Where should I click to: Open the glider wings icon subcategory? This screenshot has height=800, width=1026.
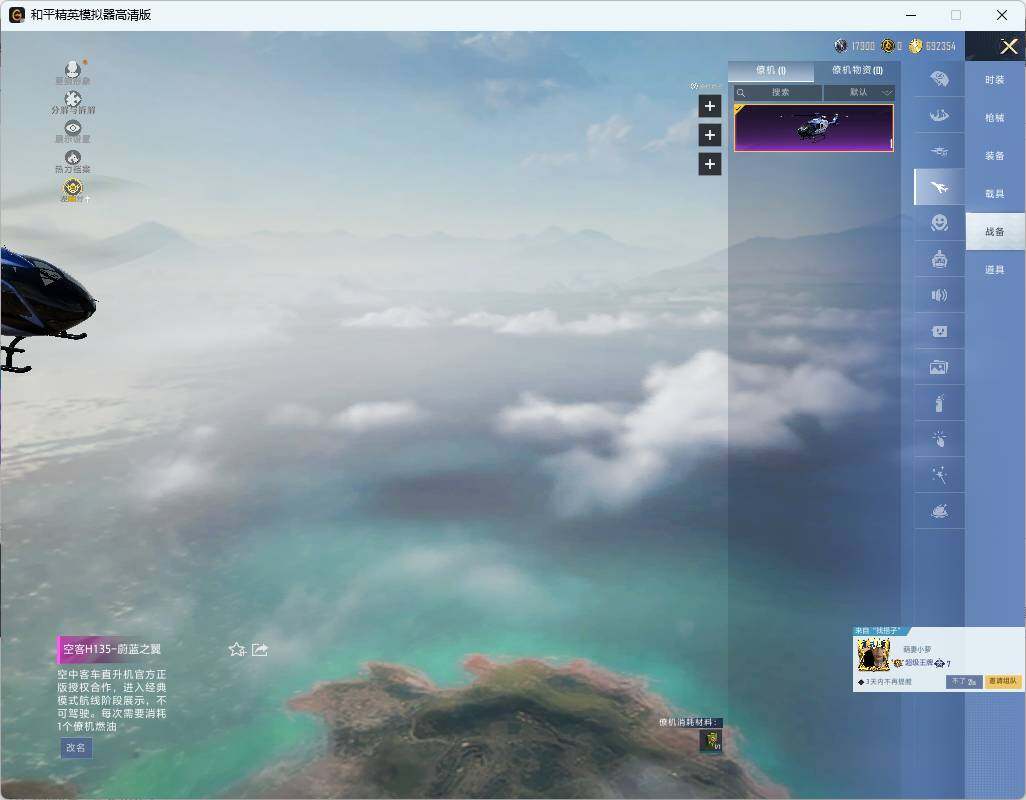(x=939, y=115)
